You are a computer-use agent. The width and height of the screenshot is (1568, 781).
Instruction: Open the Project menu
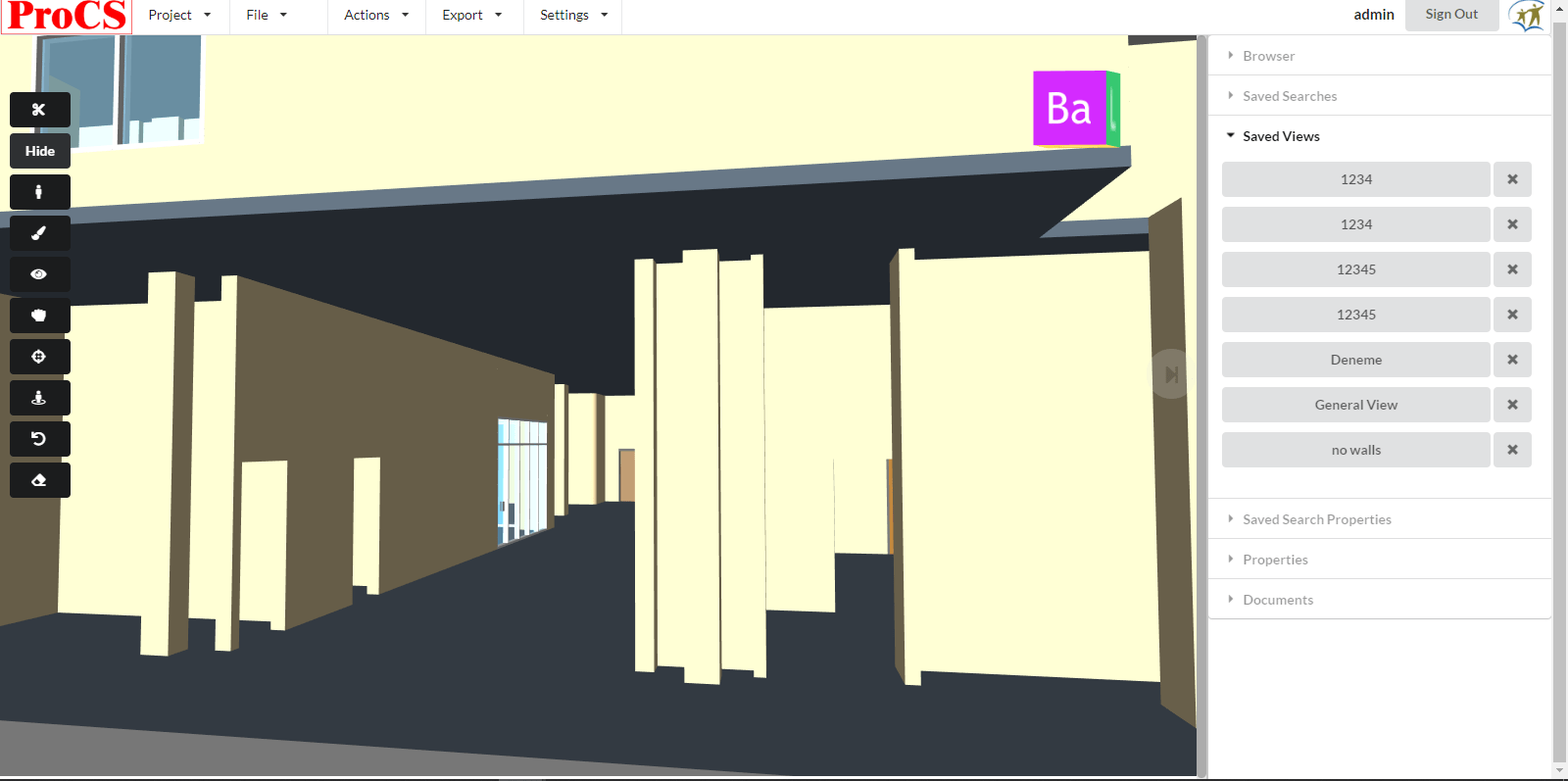pos(179,15)
